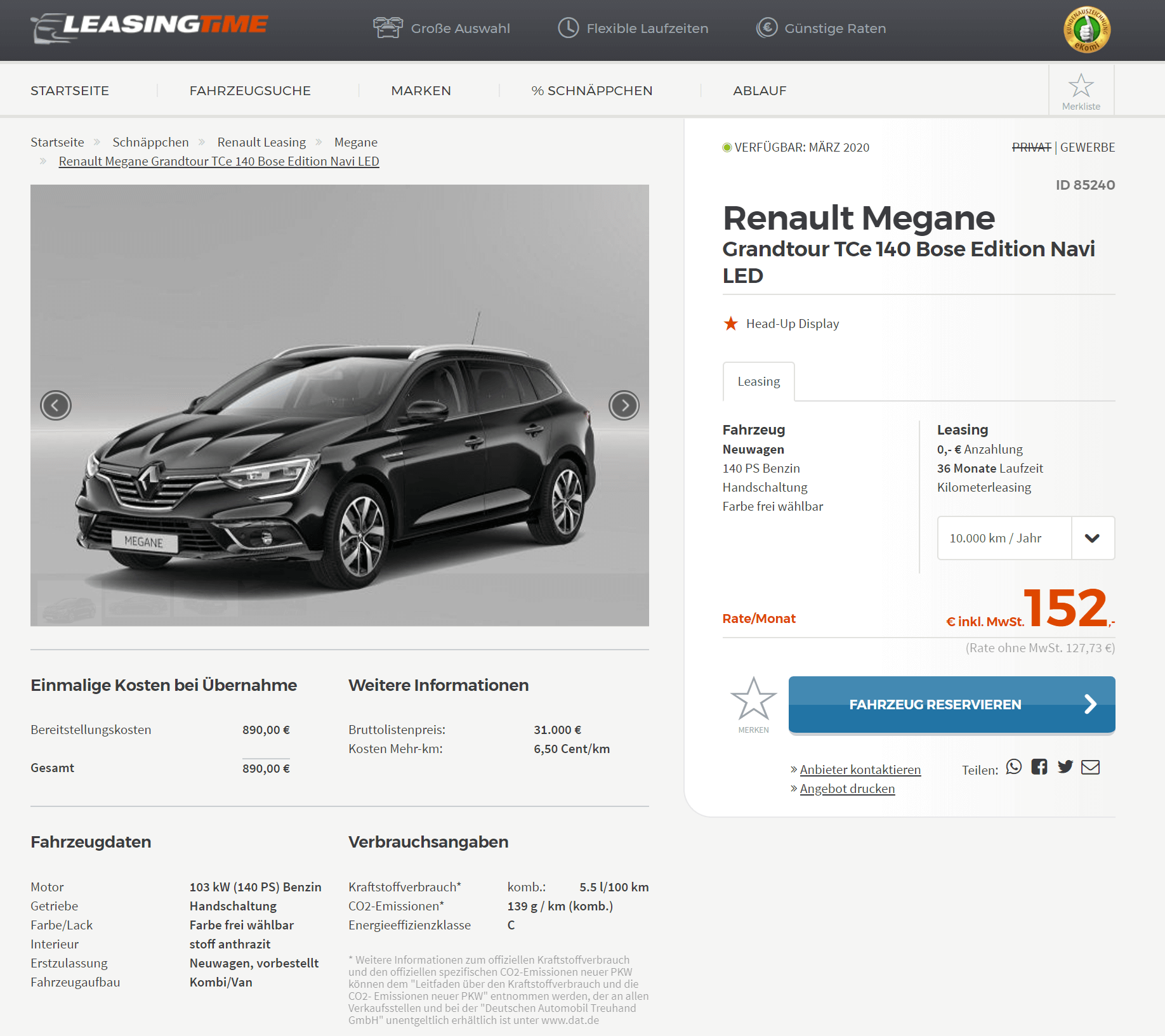This screenshot has width=1165, height=1036.
Task: Click the 139 g / km (komb.) value
Action: (x=560, y=906)
